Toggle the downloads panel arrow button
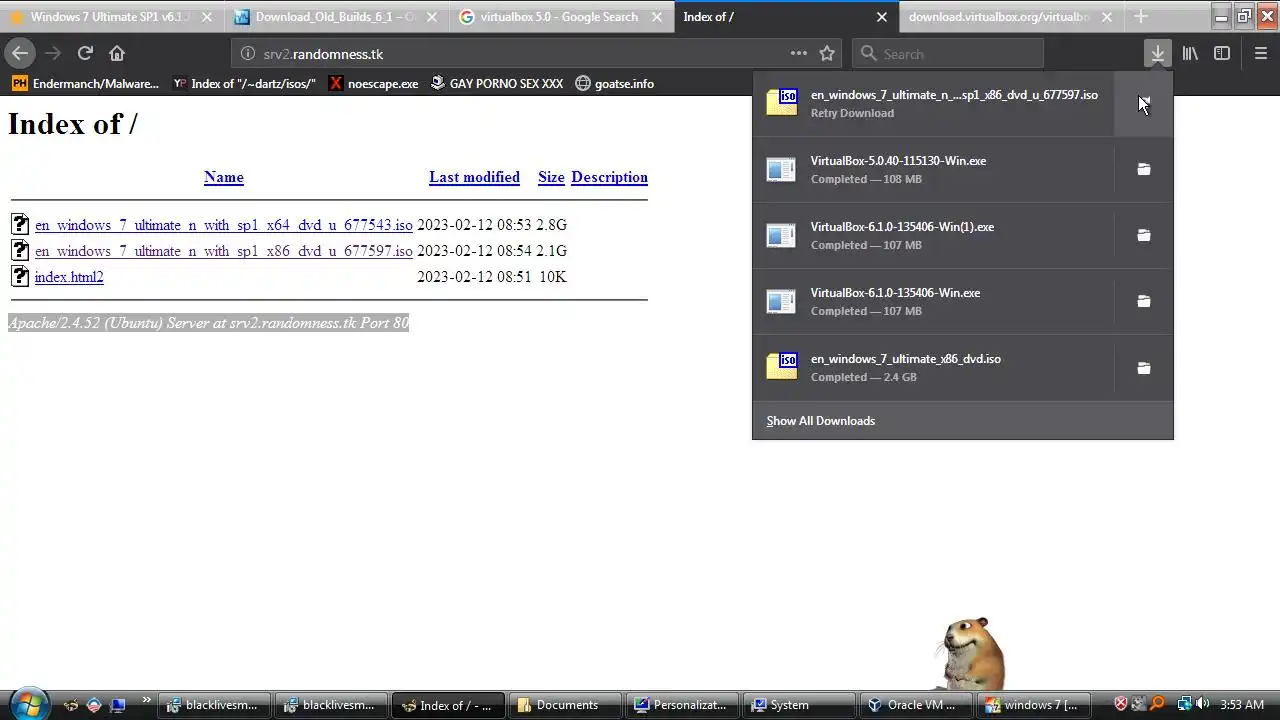Screen dimensions: 1280x720 pyautogui.click(x=1157, y=54)
